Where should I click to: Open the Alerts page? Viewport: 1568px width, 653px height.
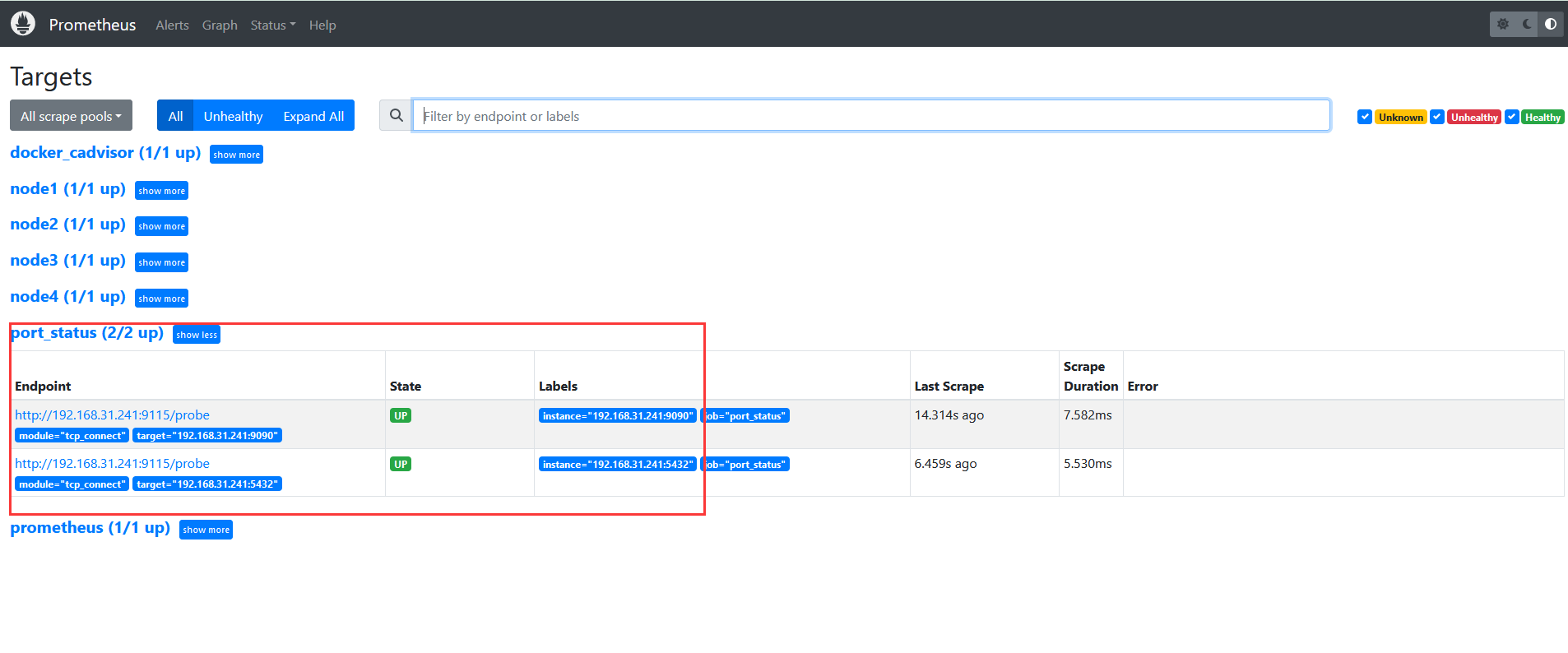pyautogui.click(x=172, y=25)
